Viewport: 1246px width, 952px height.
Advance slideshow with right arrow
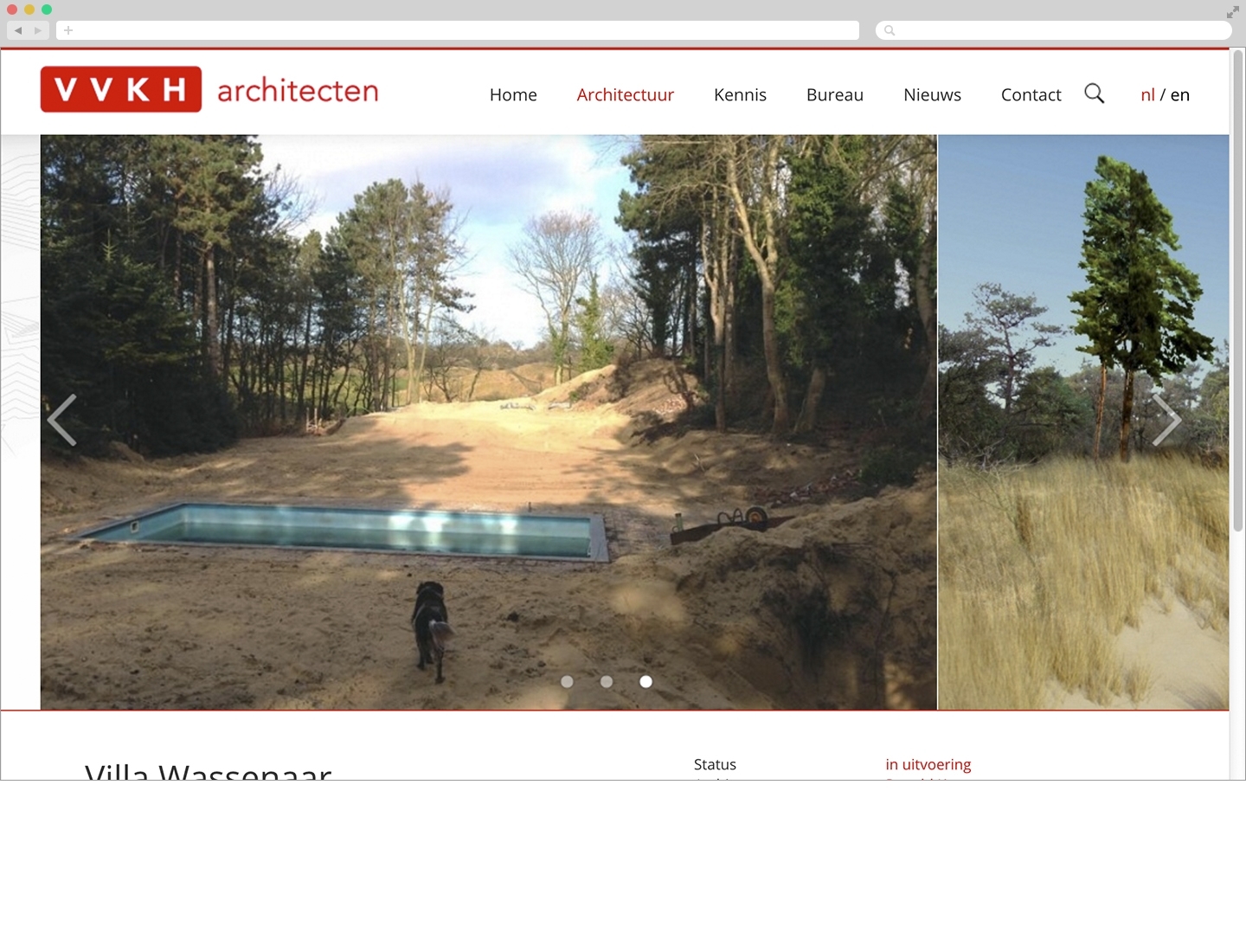point(1166,421)
